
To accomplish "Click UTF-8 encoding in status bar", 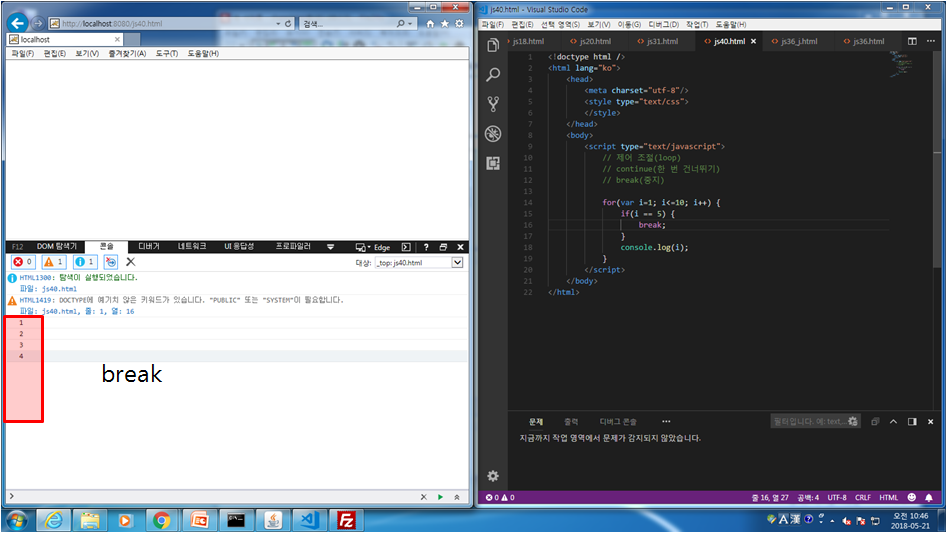I will (837, 497).
